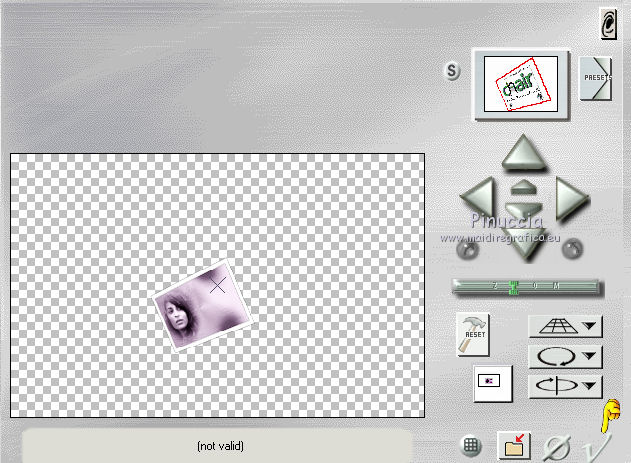Click the open folder icon
Screen dimensions: 631x463
tap(514, 446)
